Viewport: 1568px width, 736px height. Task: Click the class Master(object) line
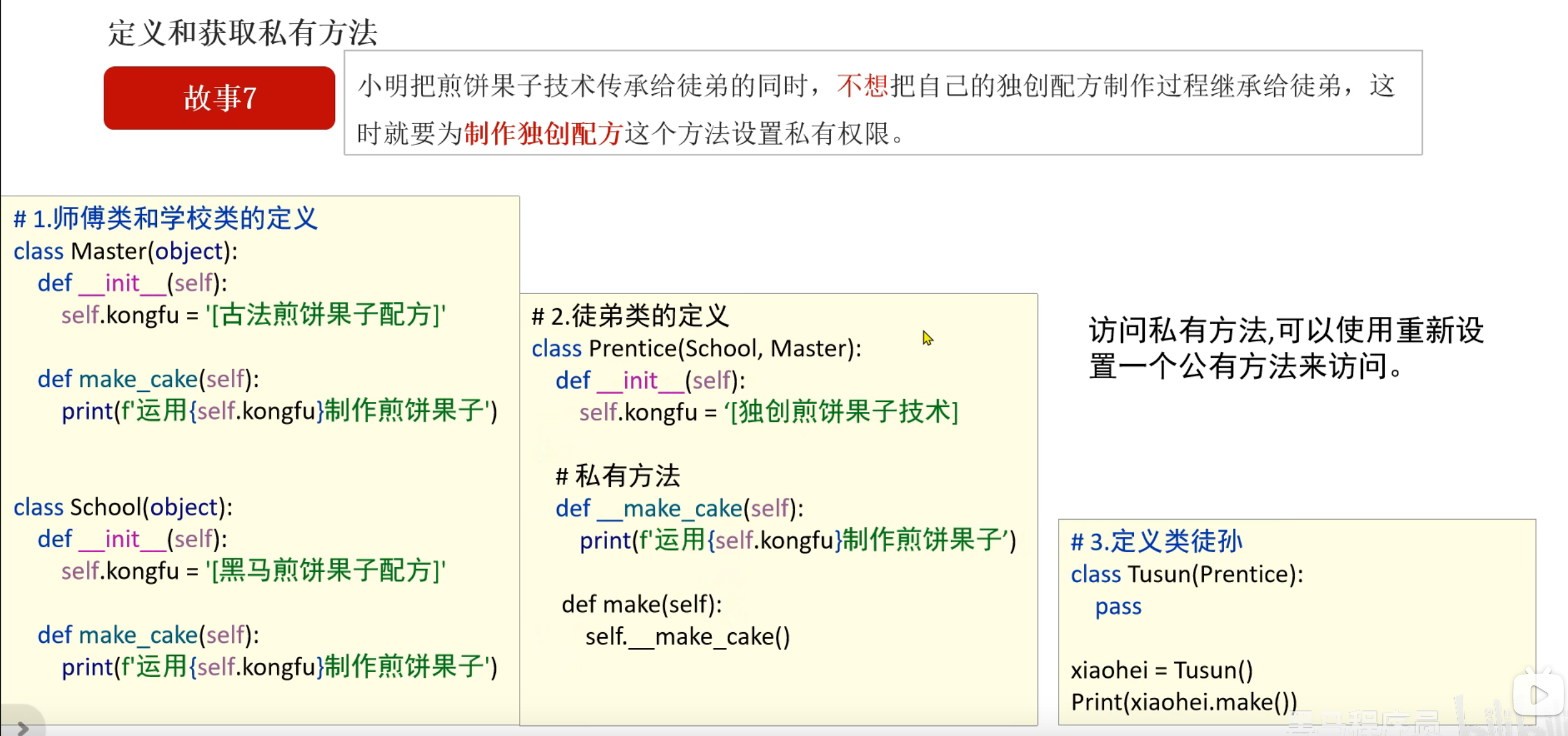[126, 251]
